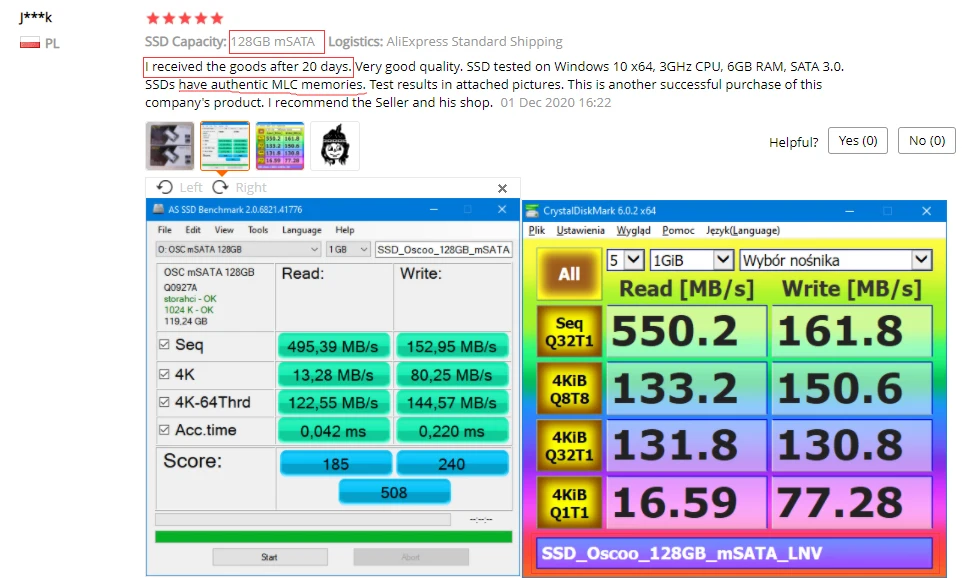This screenshot has width=973, height=578.
Task: Click the All button in CrystalDiskMark
Action: click(569, 274)
